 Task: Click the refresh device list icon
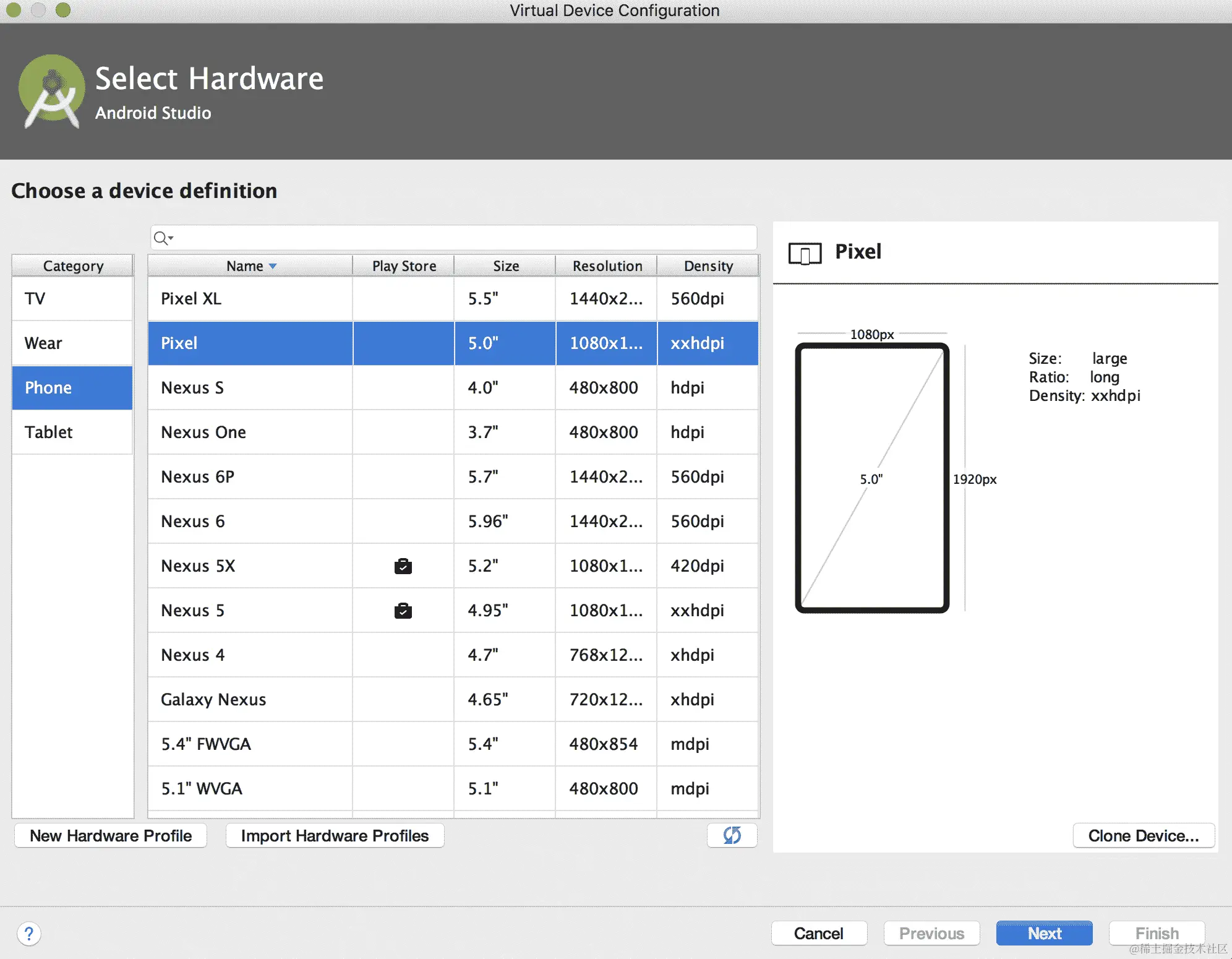pyautogui.click(x=732, y=835)
